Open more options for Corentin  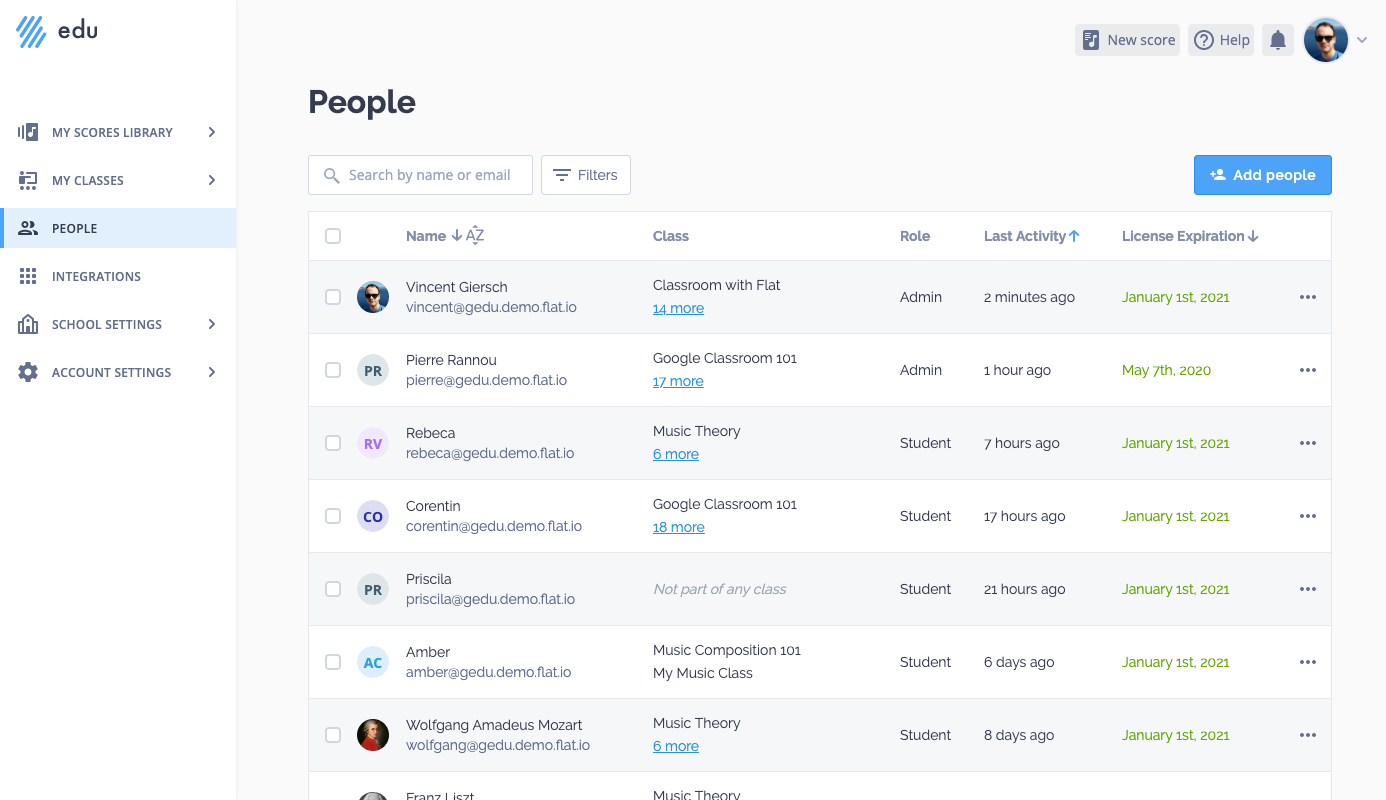pos(1308,516)
